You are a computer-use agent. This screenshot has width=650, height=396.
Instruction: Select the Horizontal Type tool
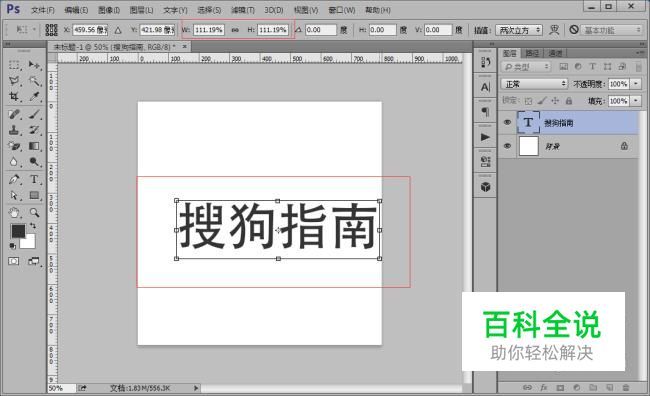(x=34, y=179)
